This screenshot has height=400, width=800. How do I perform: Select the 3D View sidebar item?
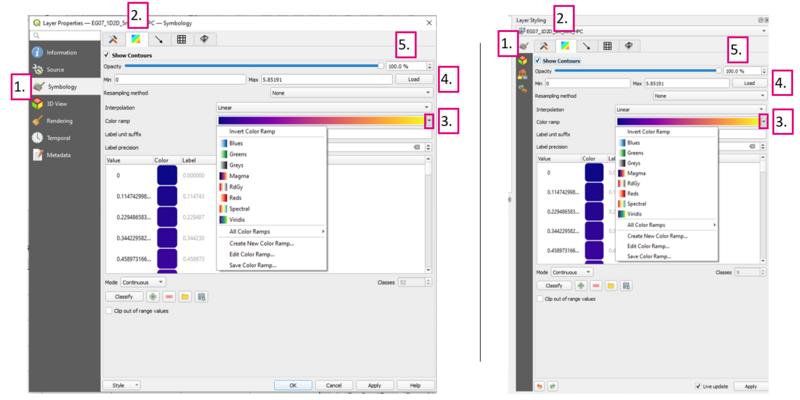click(57, 103)
